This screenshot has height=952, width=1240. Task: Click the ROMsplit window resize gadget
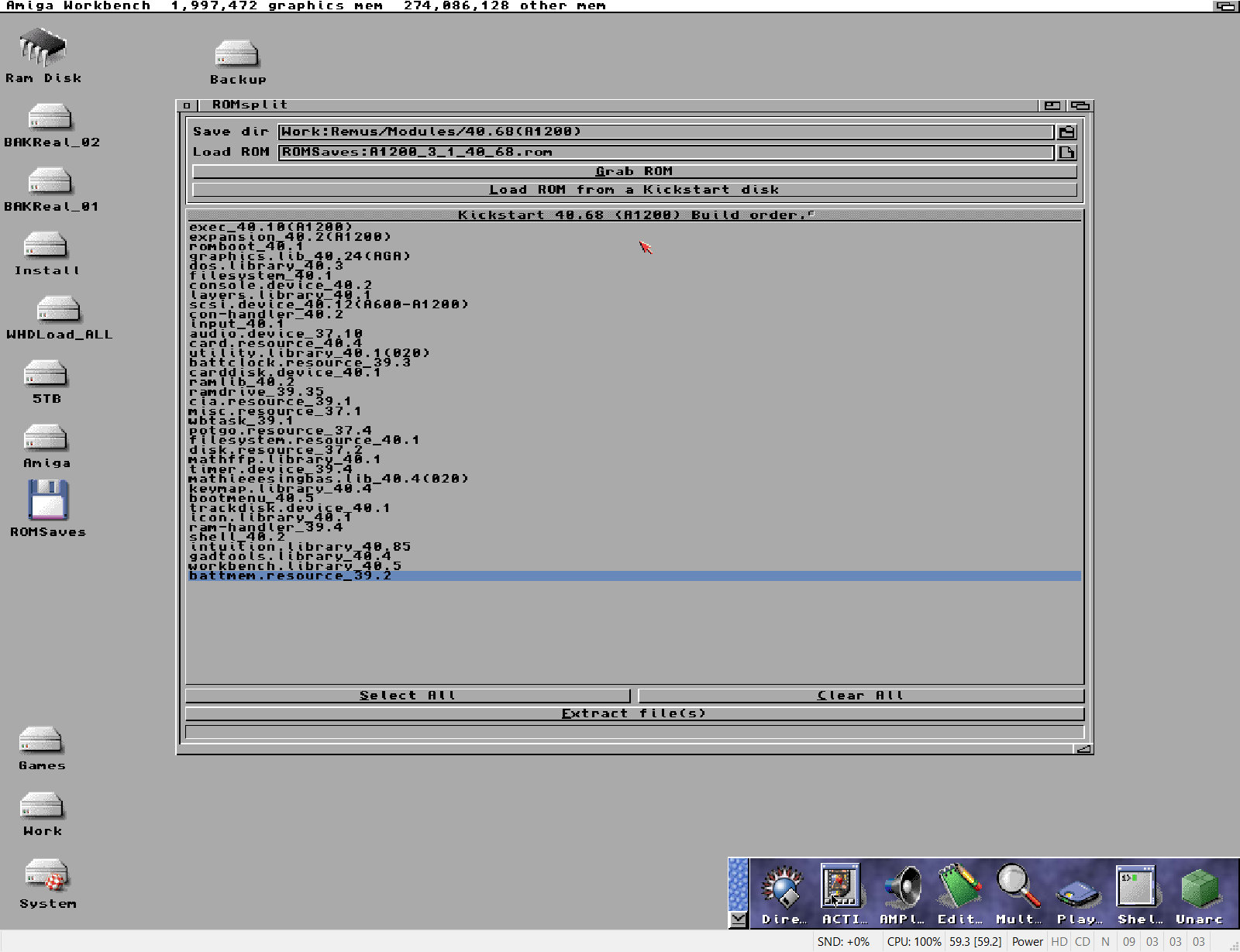click(x=1083, y=749)
